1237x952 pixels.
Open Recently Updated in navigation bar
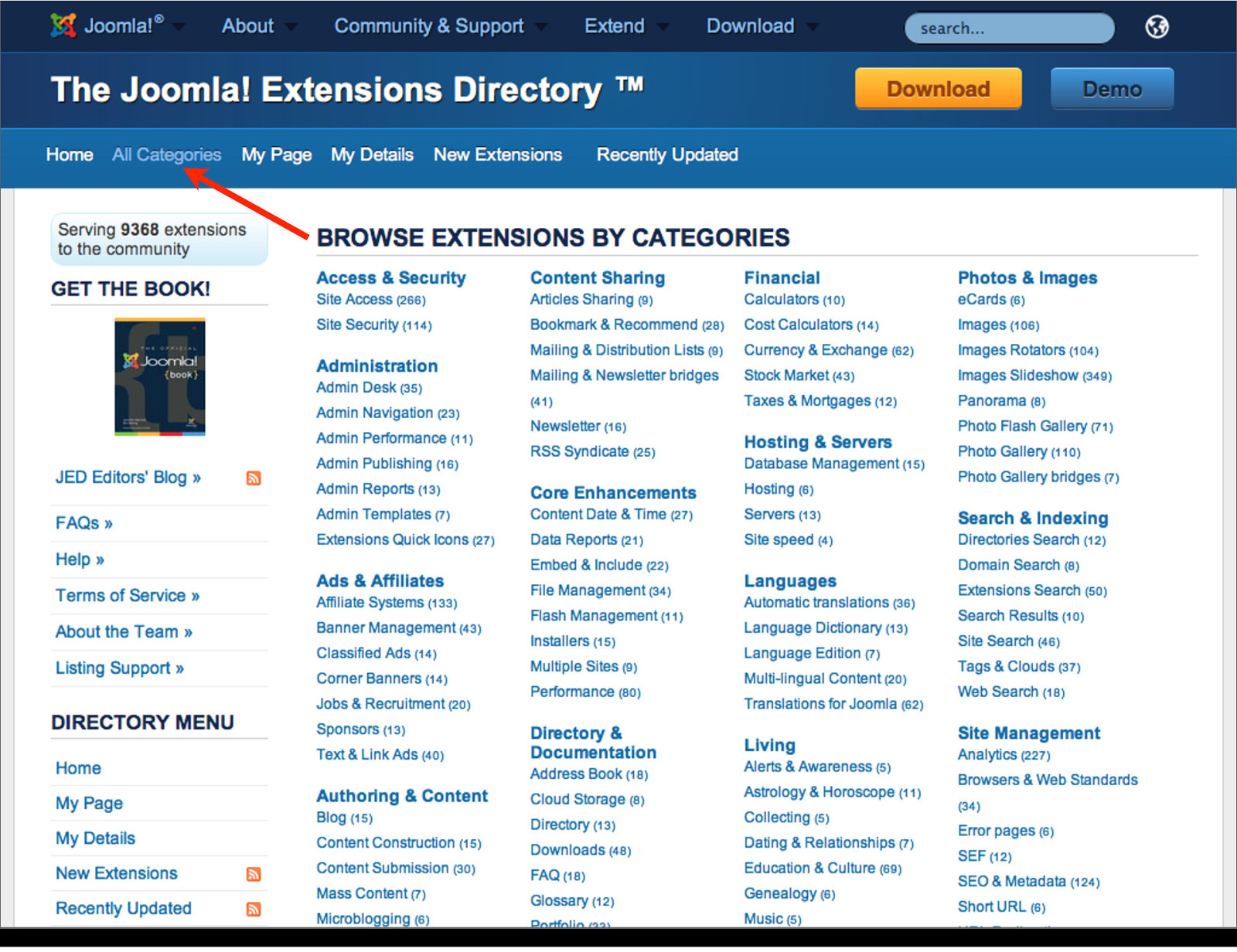pyautogui.click(x=667, y=155)
